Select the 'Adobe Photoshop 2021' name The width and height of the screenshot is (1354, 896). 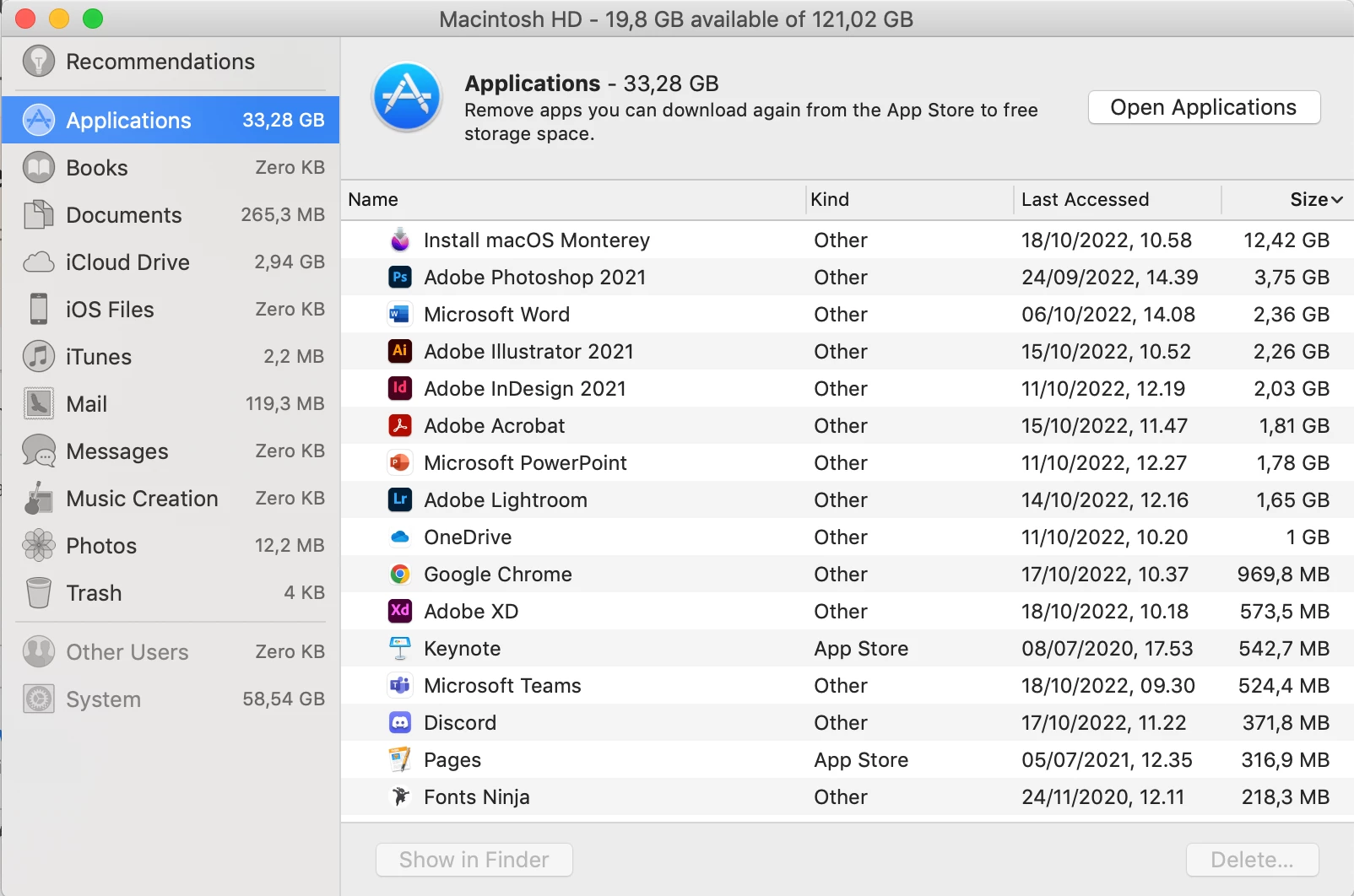tap(535, 278)
